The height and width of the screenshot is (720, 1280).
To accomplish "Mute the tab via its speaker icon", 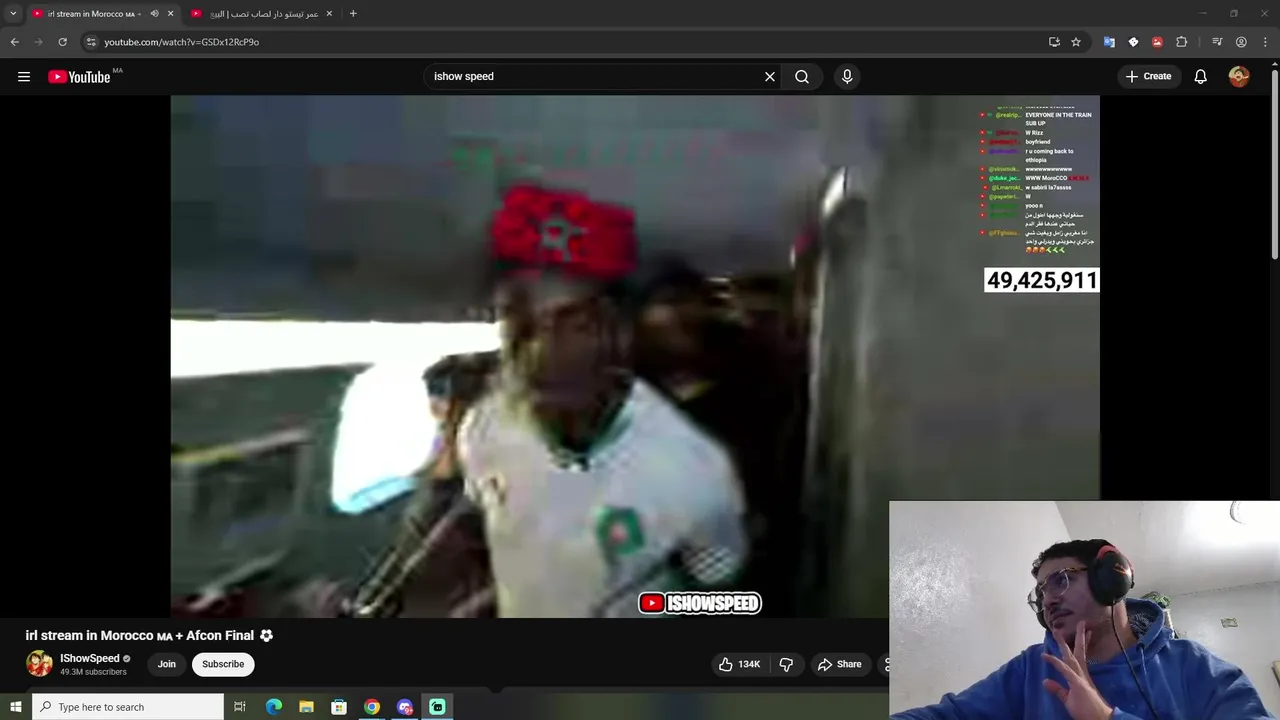I will (x=154, y=14).
